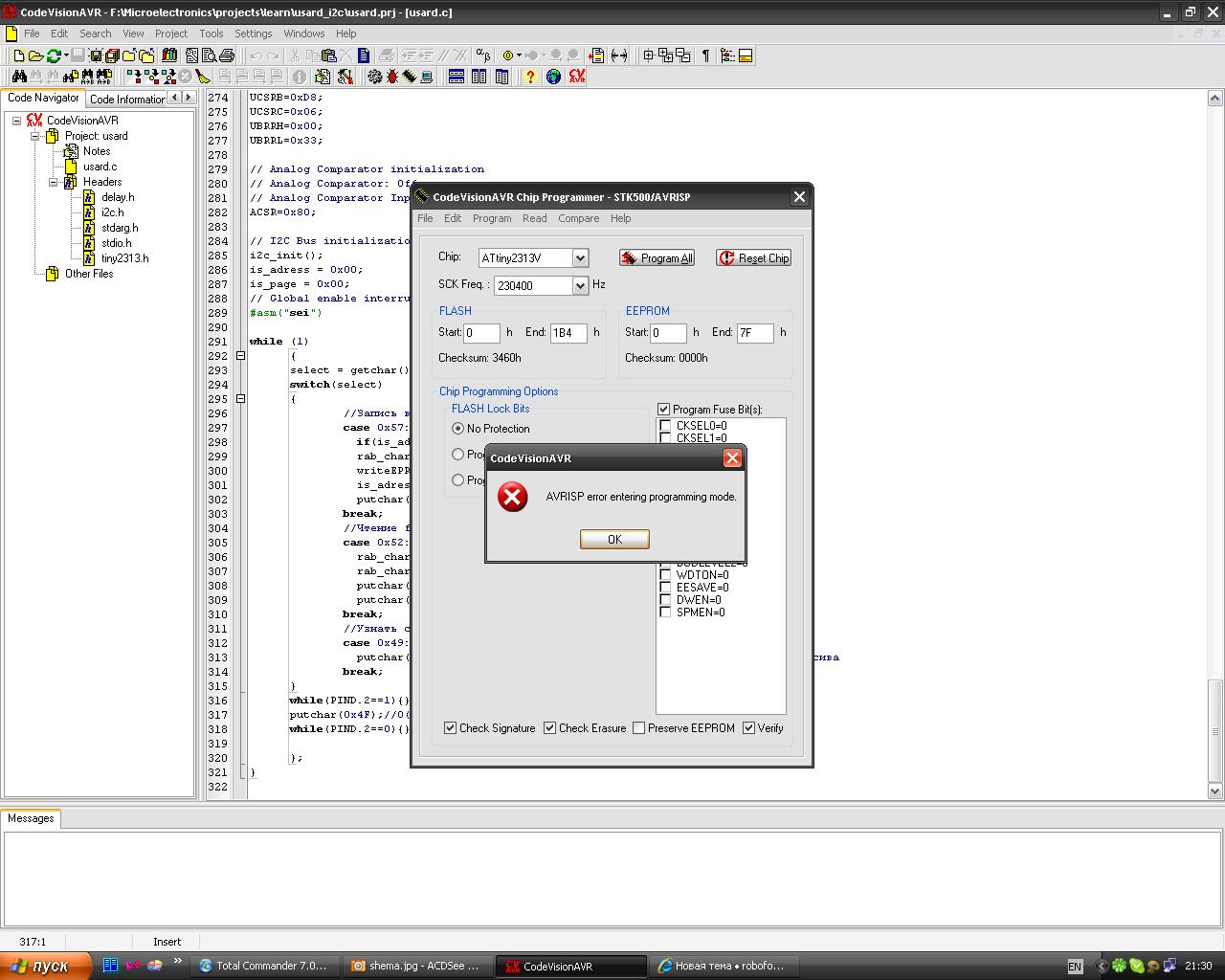The height and width of the screenshot is (980, 1225).
Task: Switch to the Code Information tab
Action: pyautogui.click(x=126, y=99)
